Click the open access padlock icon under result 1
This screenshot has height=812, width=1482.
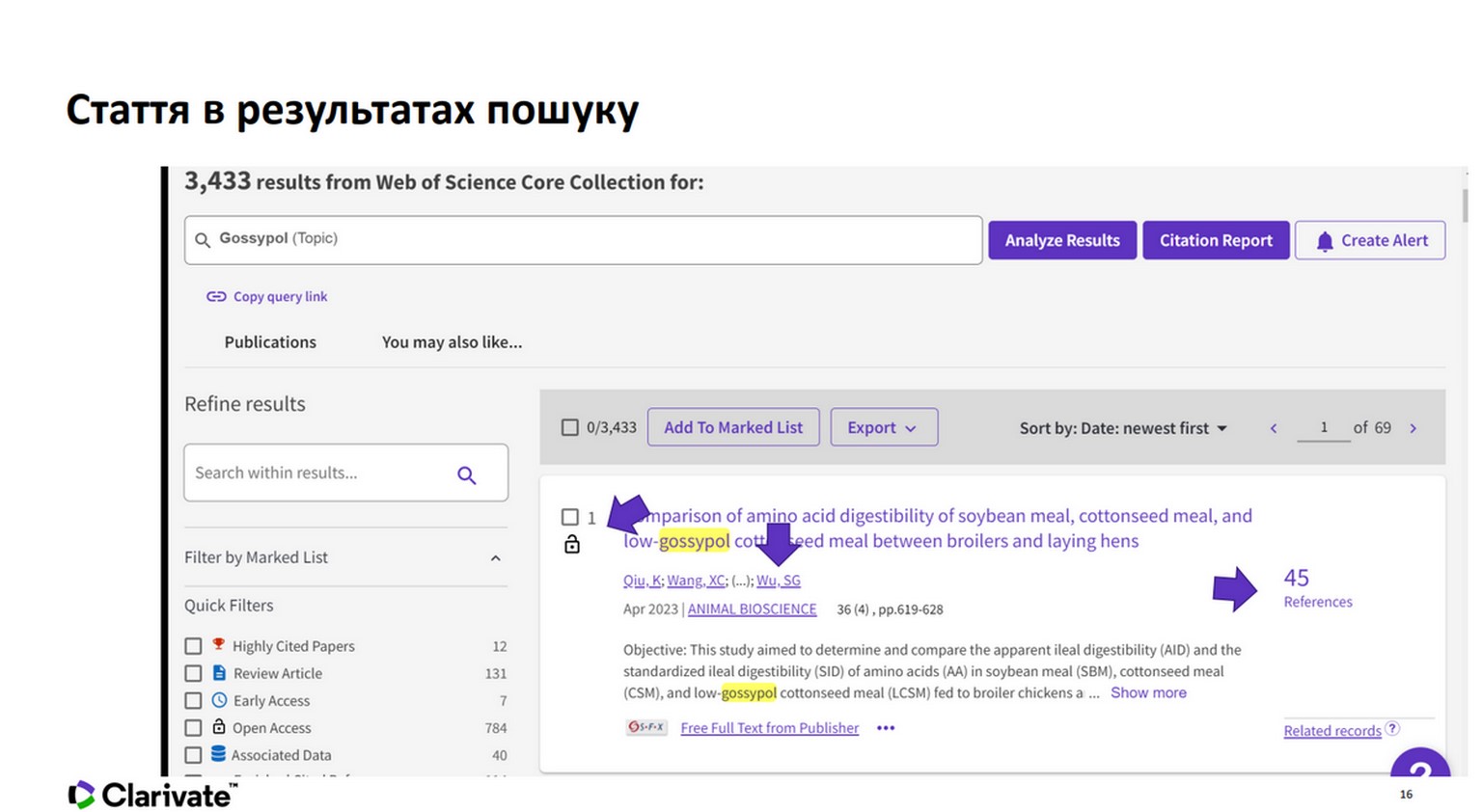572,545
